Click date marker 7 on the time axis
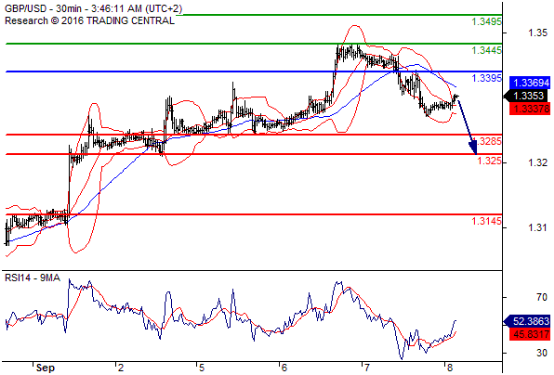554x375 pixels. tap(367, 368)
